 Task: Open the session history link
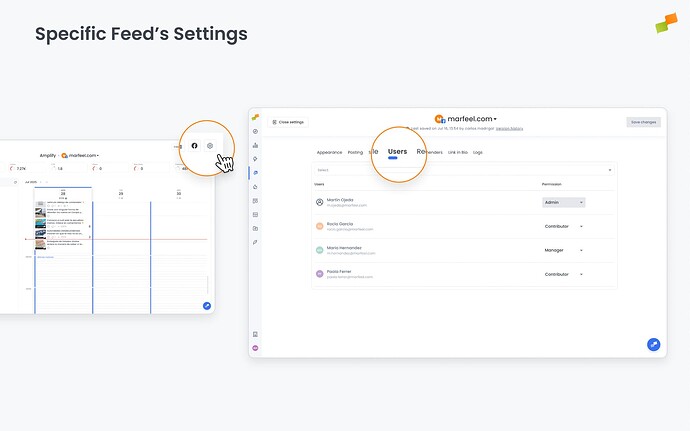coord(510,129)
